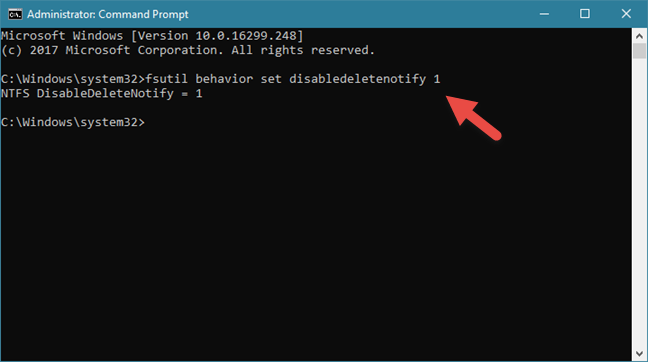The image size is (648, 362).
Task: Click the scrollbar down arrow
Action: pos(639,354)
